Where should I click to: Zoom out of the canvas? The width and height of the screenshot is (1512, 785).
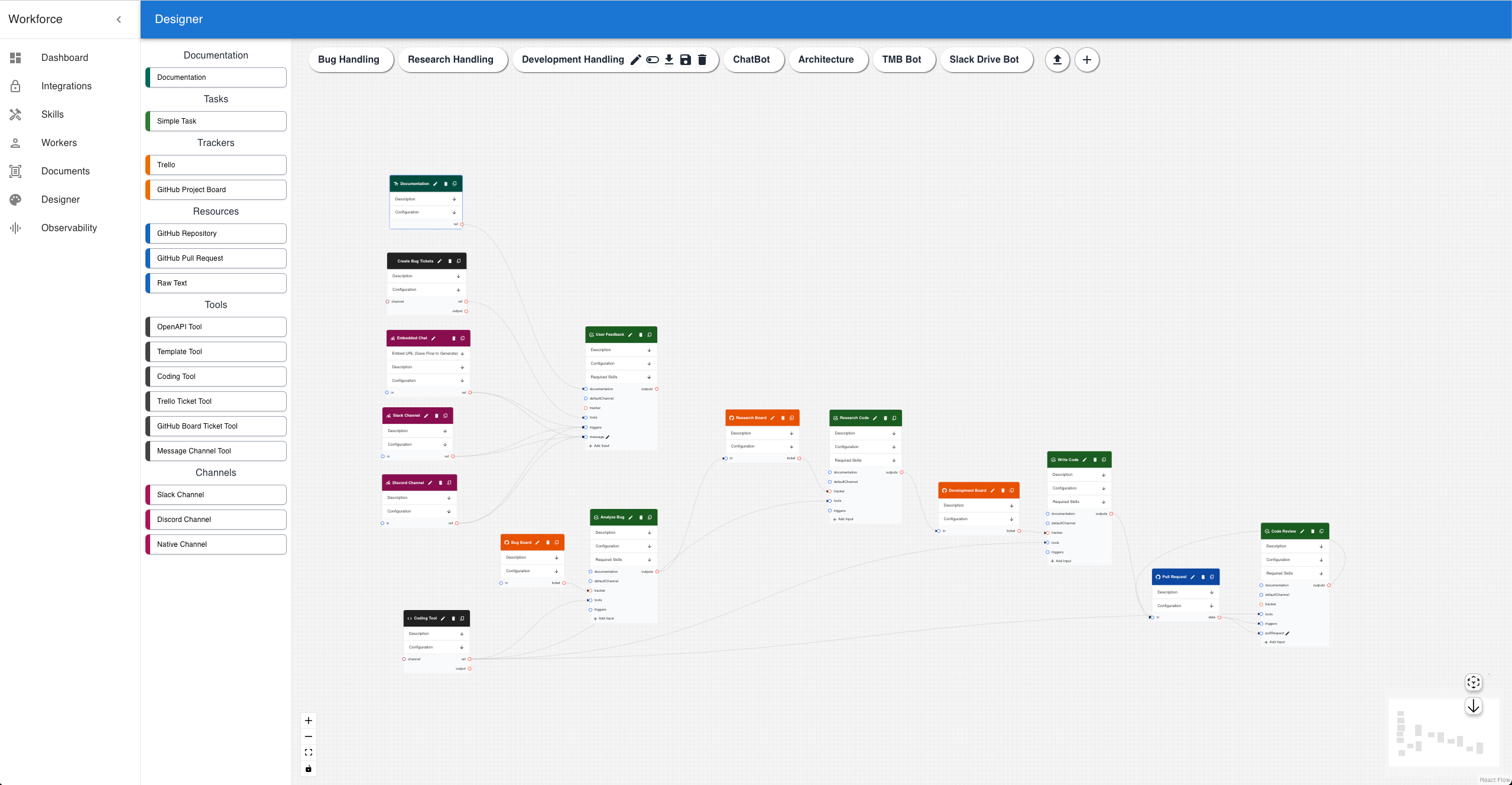308,737
